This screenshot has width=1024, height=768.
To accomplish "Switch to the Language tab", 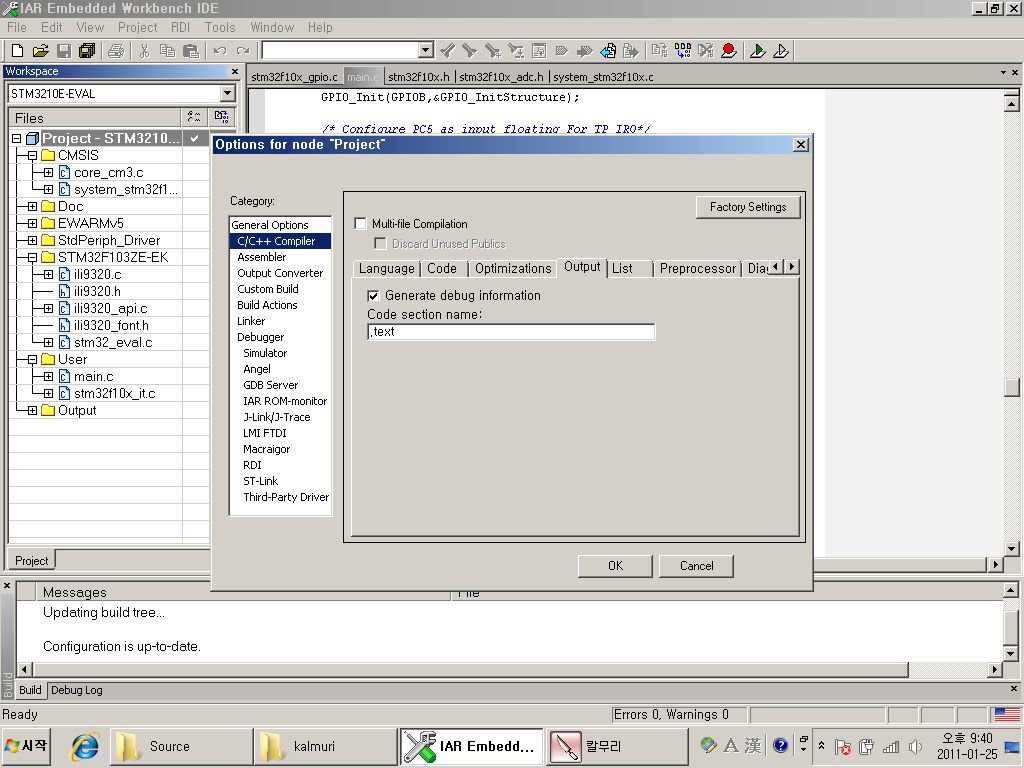I will [x=386, y=268].
